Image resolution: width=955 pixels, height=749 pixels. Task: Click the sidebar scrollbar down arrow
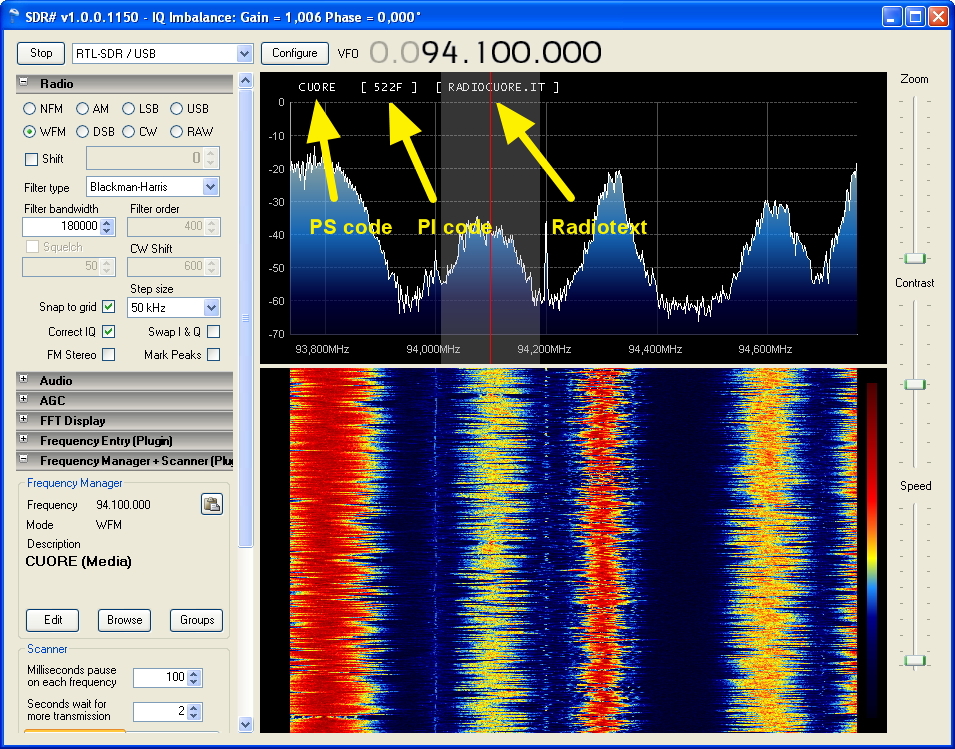tap(245, 724)
